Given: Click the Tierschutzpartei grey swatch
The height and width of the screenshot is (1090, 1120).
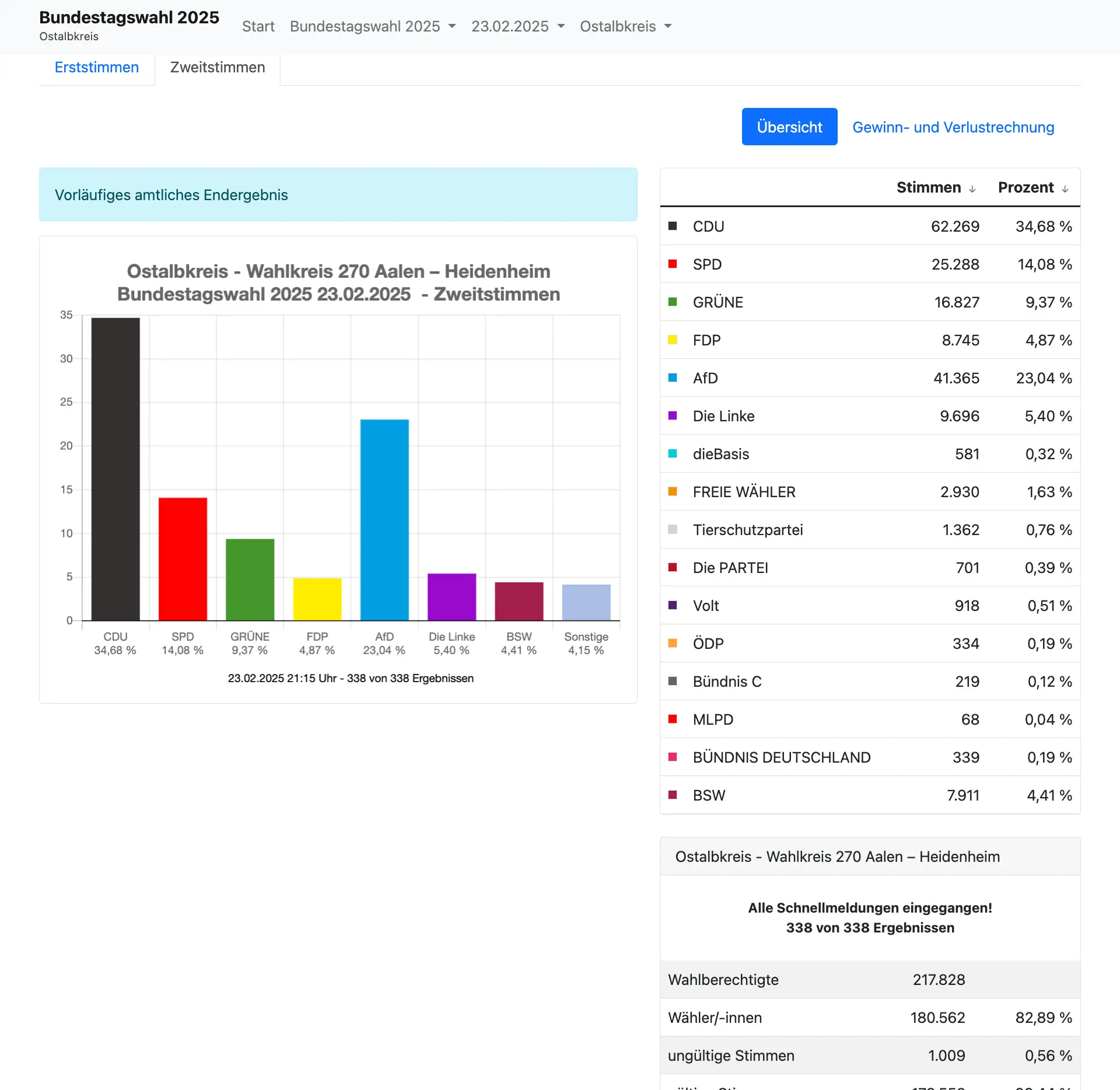Looking at the screenshot, I should [x=673, y=529].
